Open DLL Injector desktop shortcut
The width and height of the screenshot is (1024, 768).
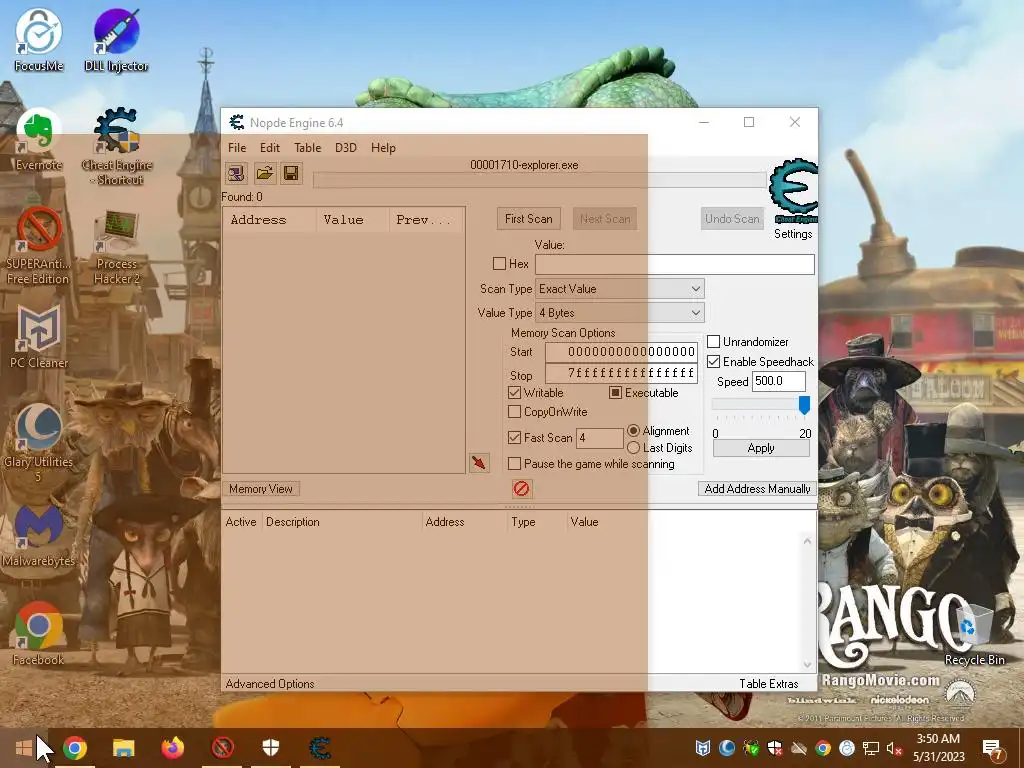(116, 40)
